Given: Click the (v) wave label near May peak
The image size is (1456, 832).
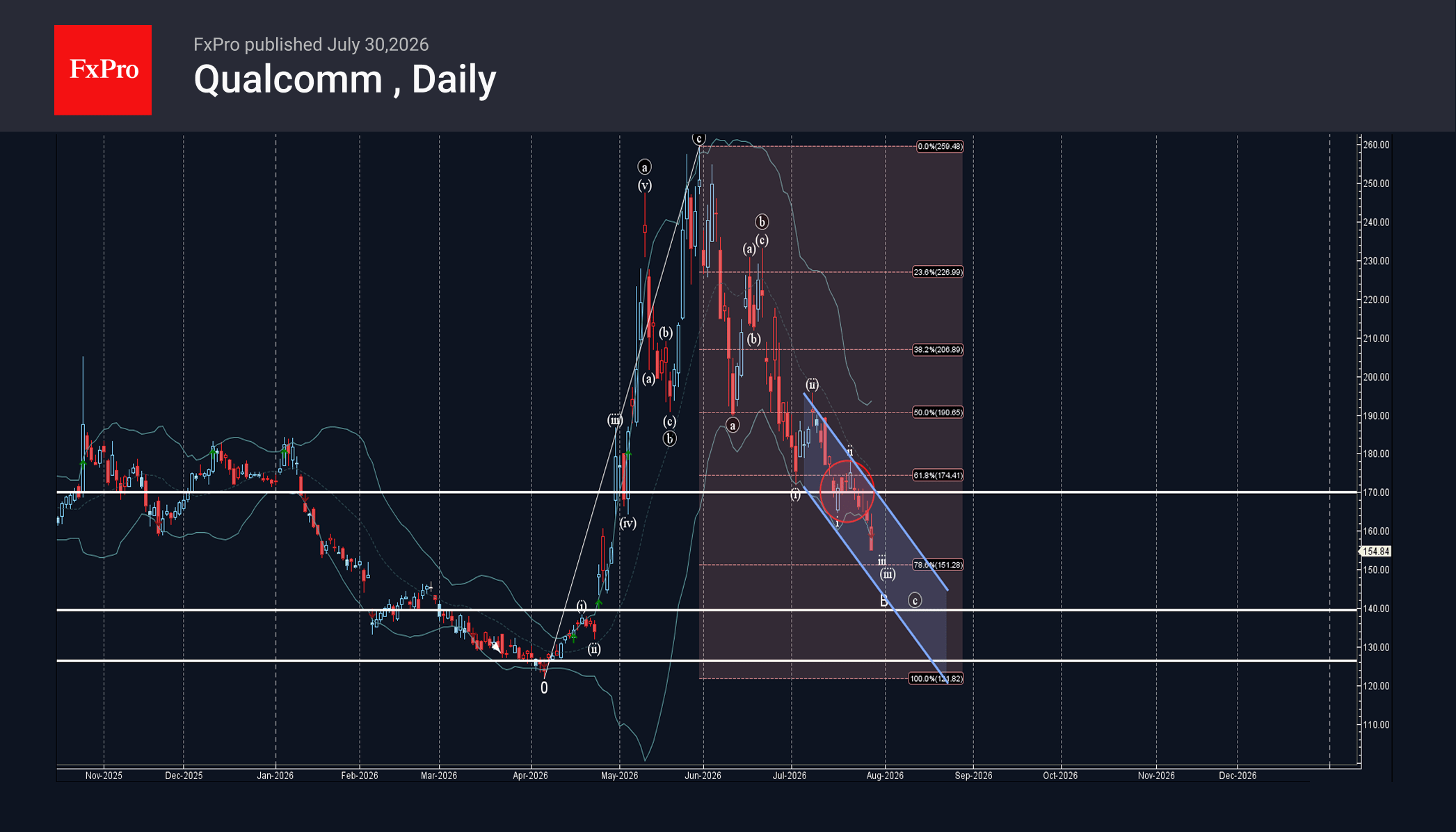Looking at the screenshot, I should click(645, 185).
